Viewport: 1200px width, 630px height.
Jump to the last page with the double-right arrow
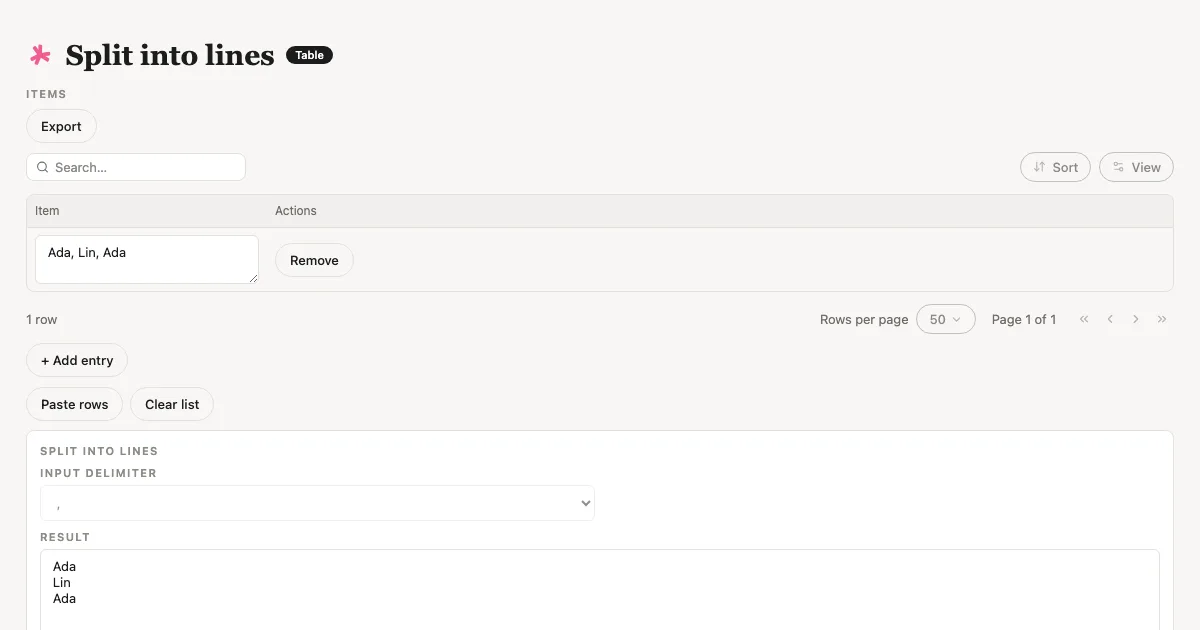(x=1162, y=319)
